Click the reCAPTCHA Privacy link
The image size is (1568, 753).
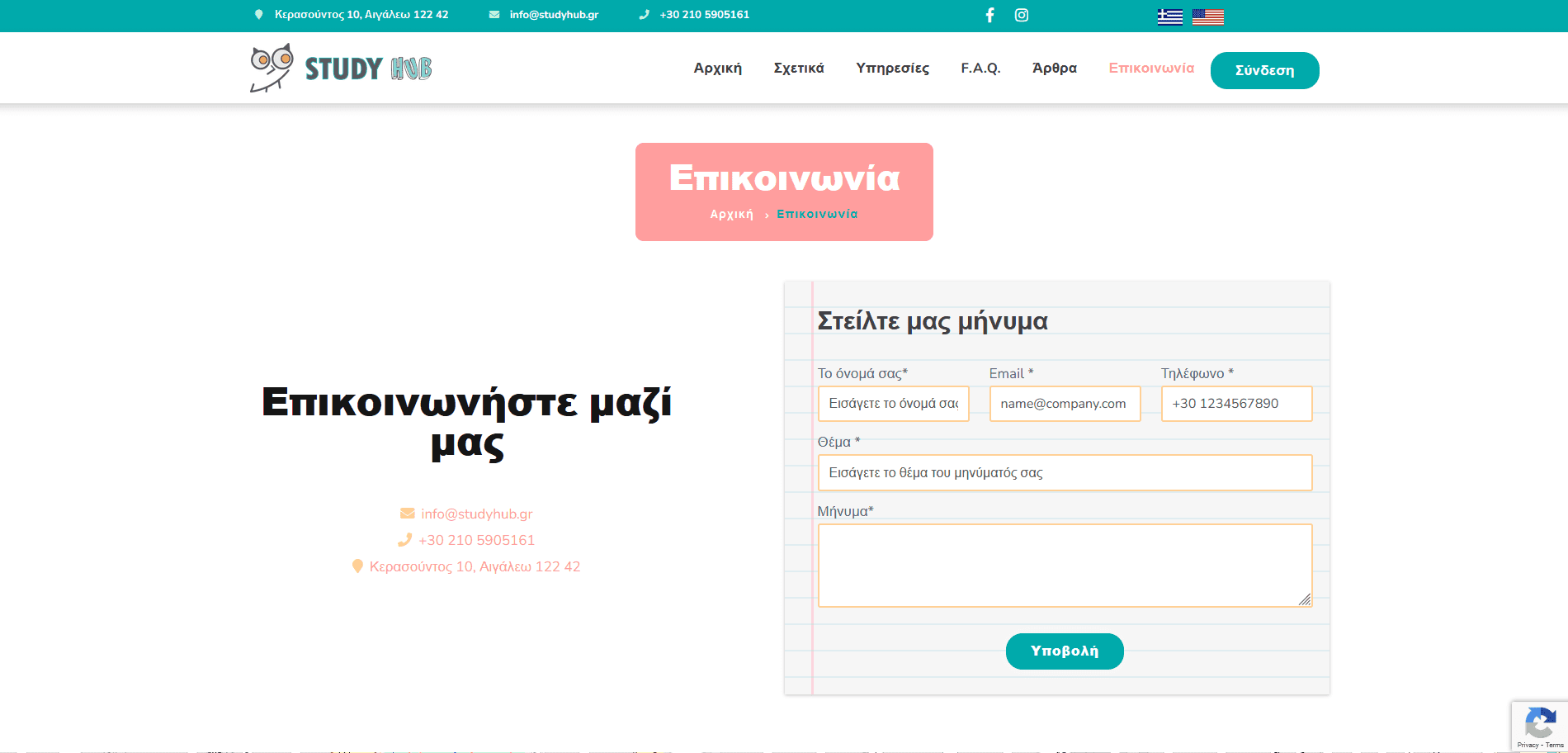tap(1528, 745)
